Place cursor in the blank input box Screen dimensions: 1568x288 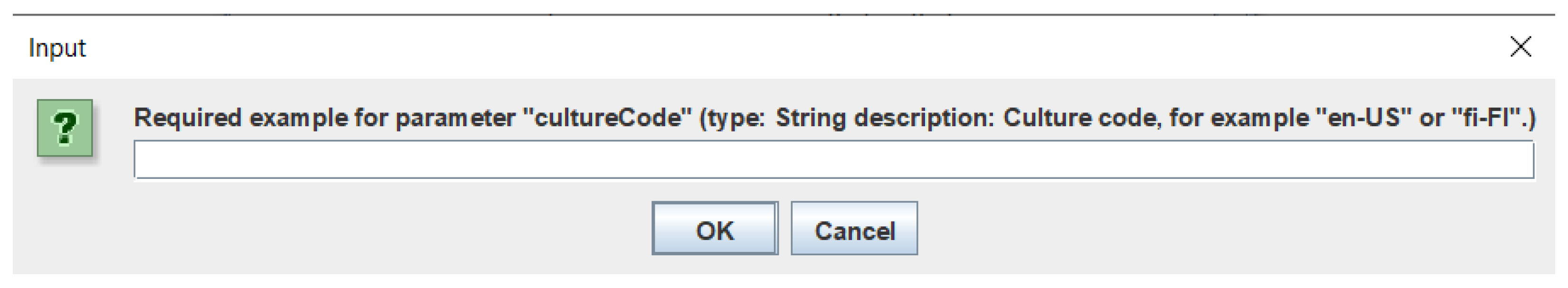click(833, 160)
